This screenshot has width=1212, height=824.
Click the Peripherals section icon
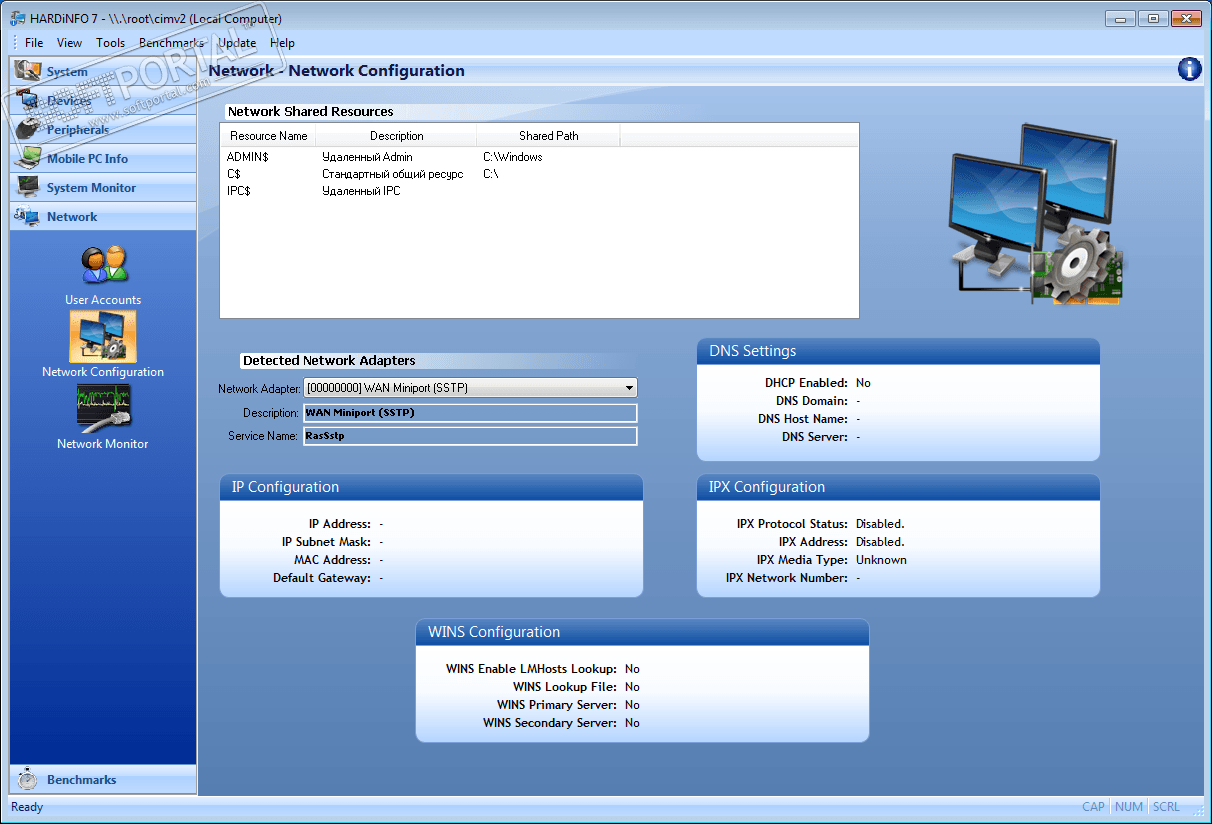pos(28,130)
